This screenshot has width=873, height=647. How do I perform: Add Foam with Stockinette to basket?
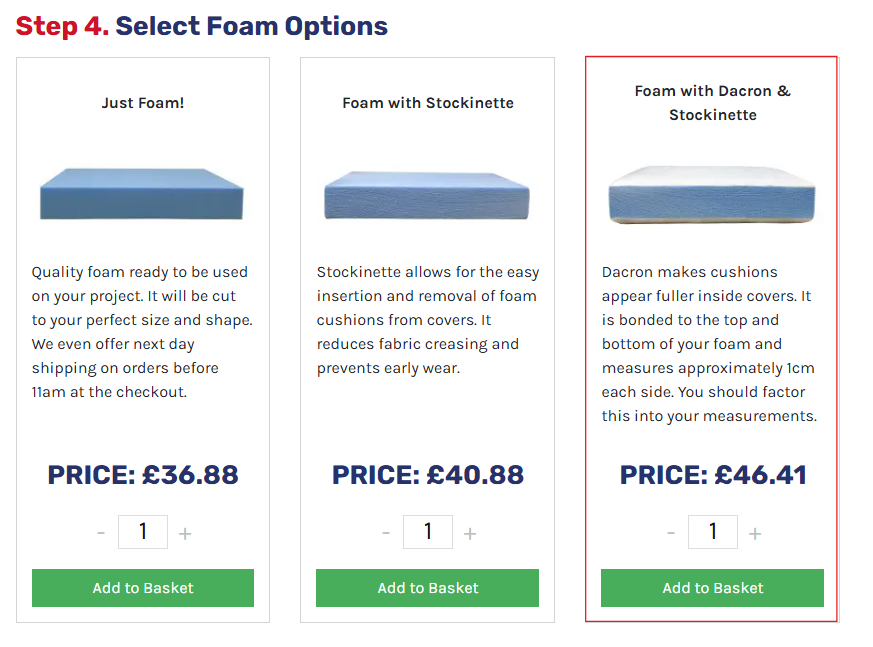tap(428, 587)
